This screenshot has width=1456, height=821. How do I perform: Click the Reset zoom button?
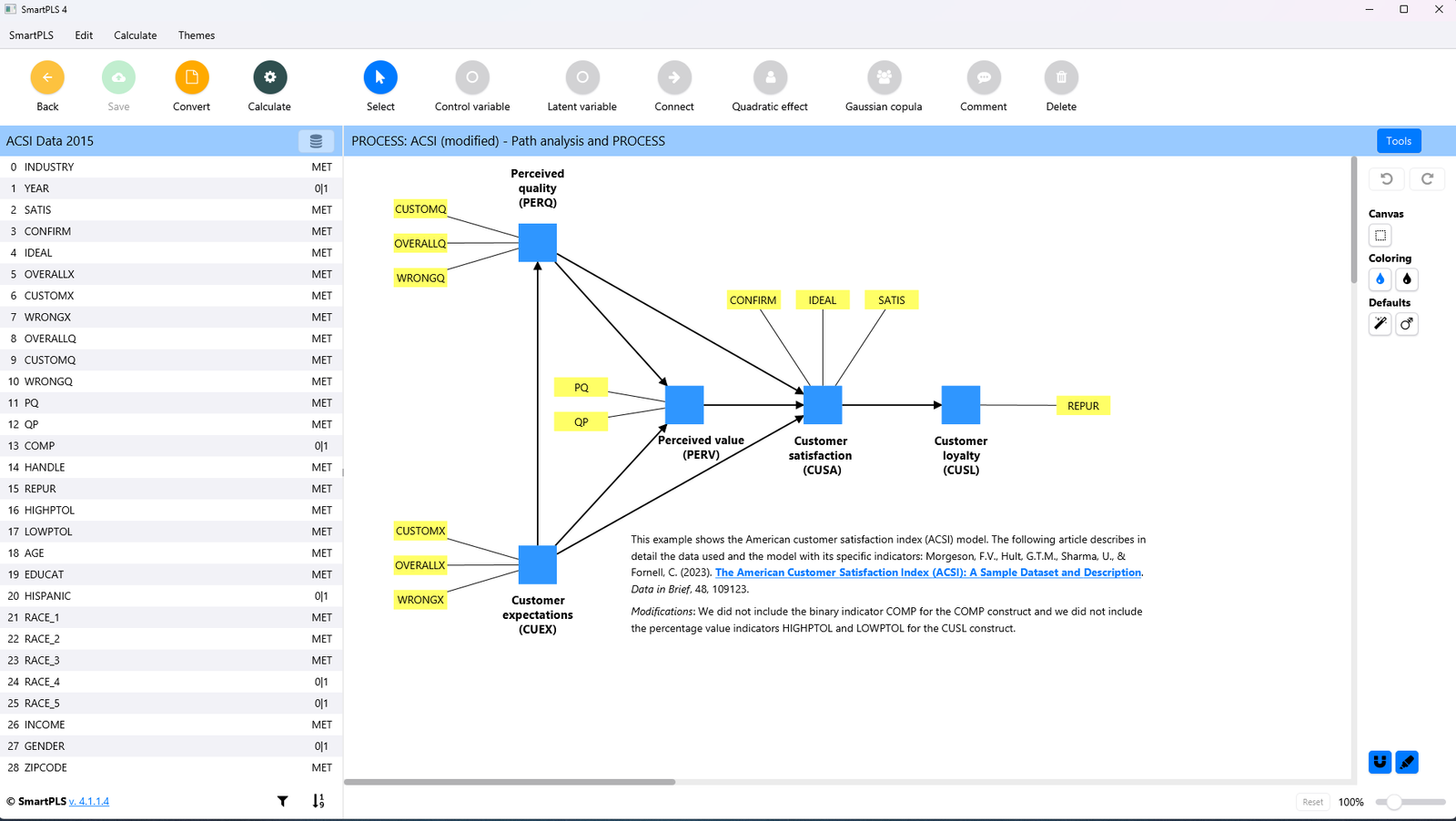(1312, 802)
